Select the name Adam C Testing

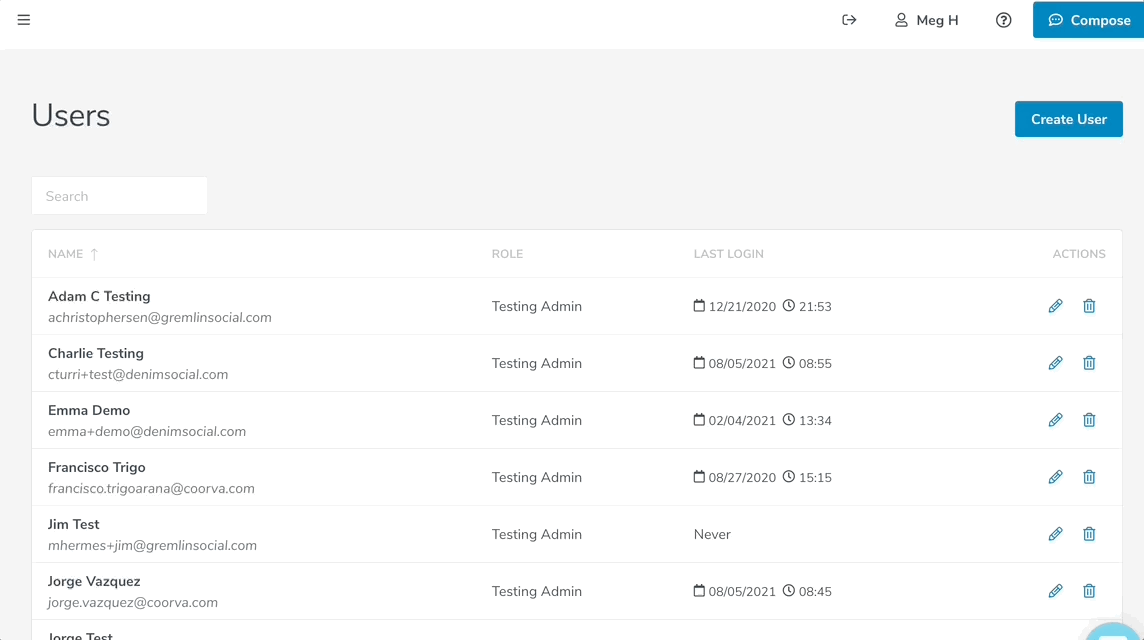pyautogui.click(x=99, y=296)
